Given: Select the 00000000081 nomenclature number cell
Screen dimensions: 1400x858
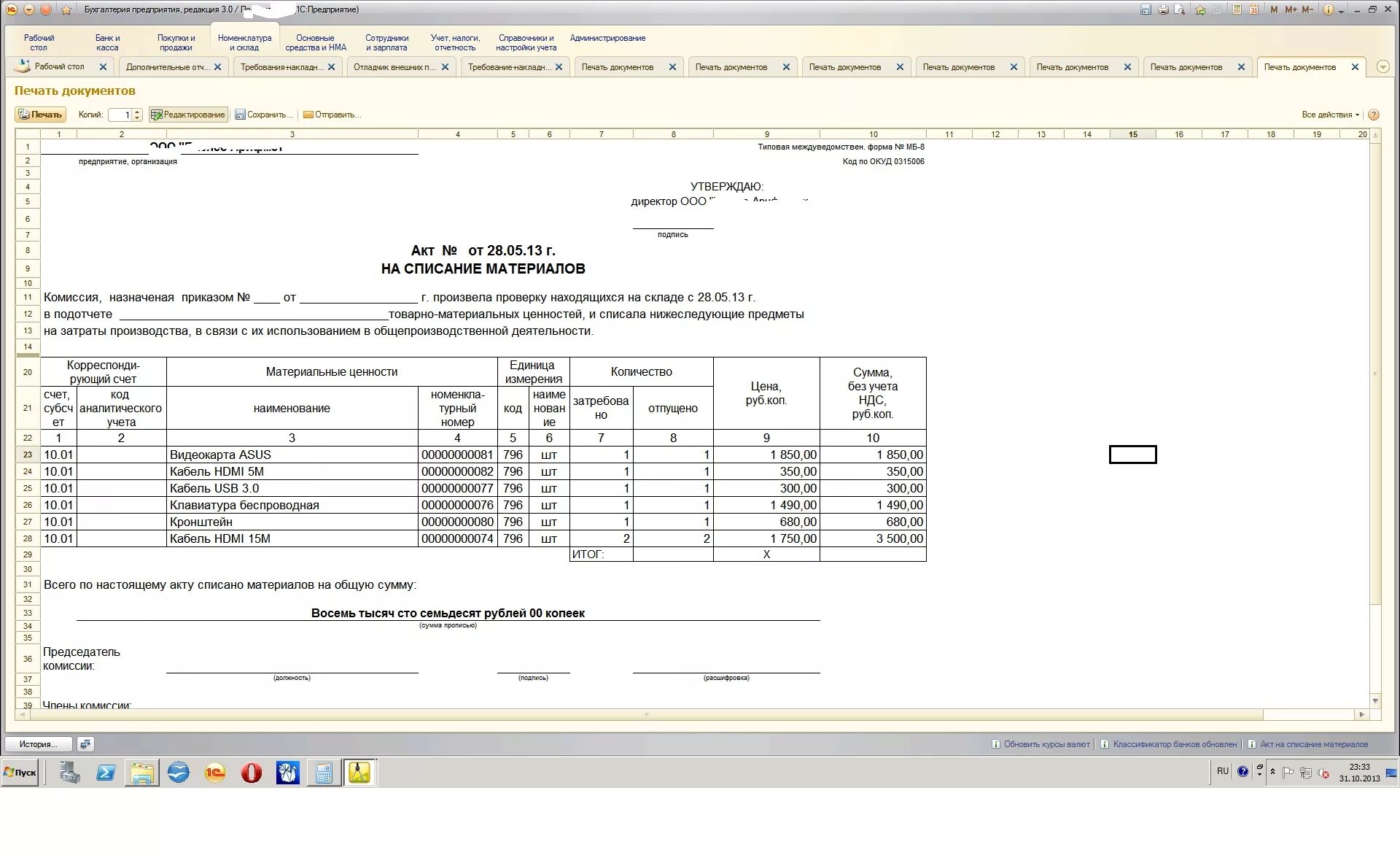Looking at the screenshot, I should pos(457,455).
